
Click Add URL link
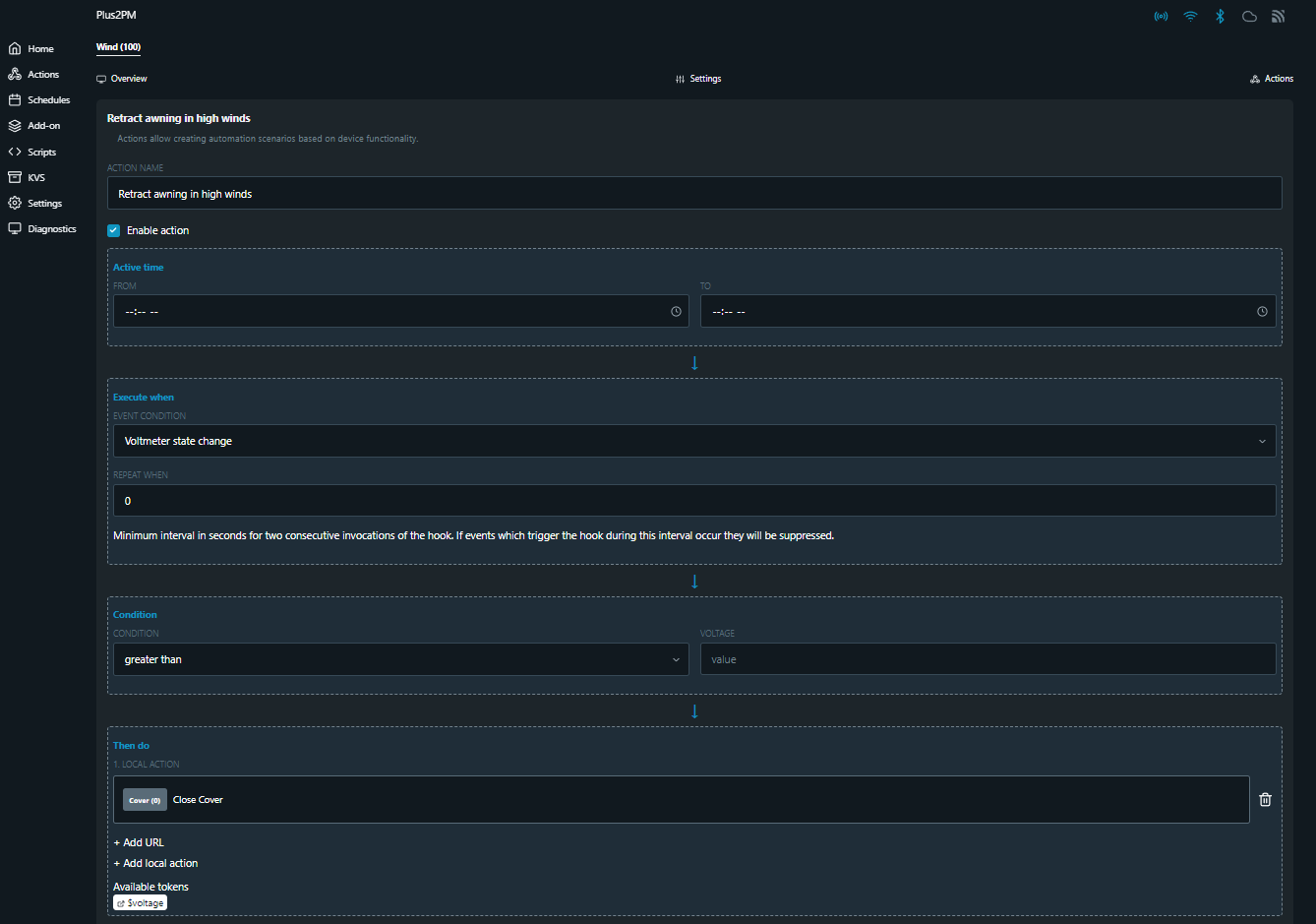(139, 842)
